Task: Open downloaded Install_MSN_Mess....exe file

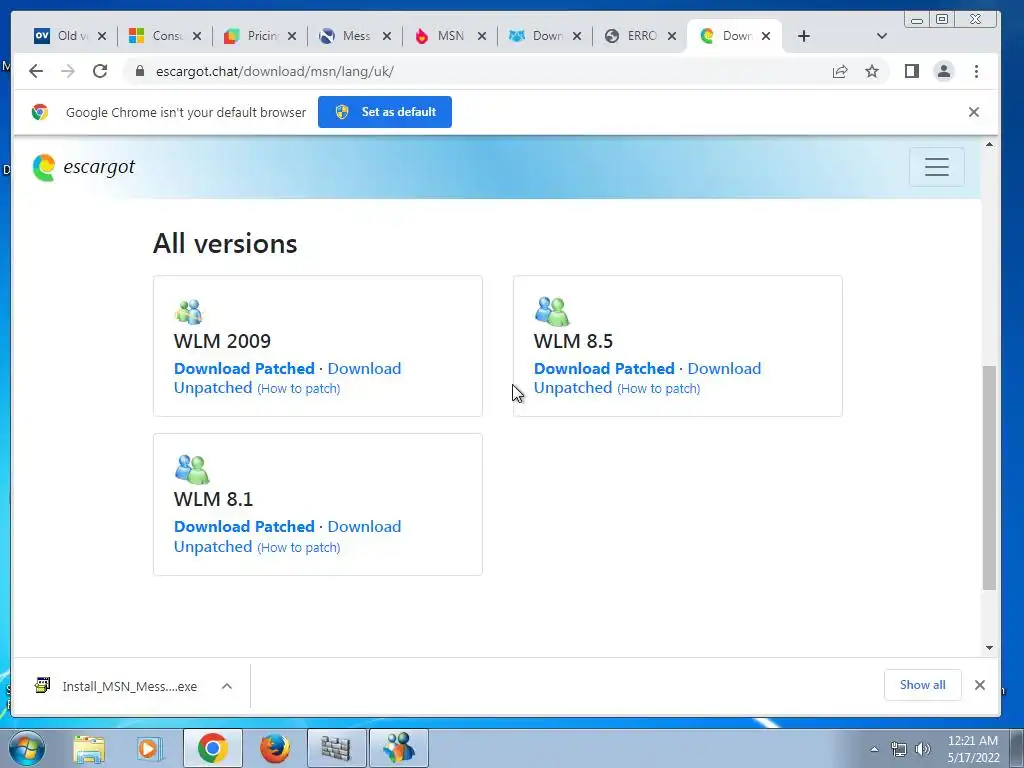Action: tap(116, 686)
